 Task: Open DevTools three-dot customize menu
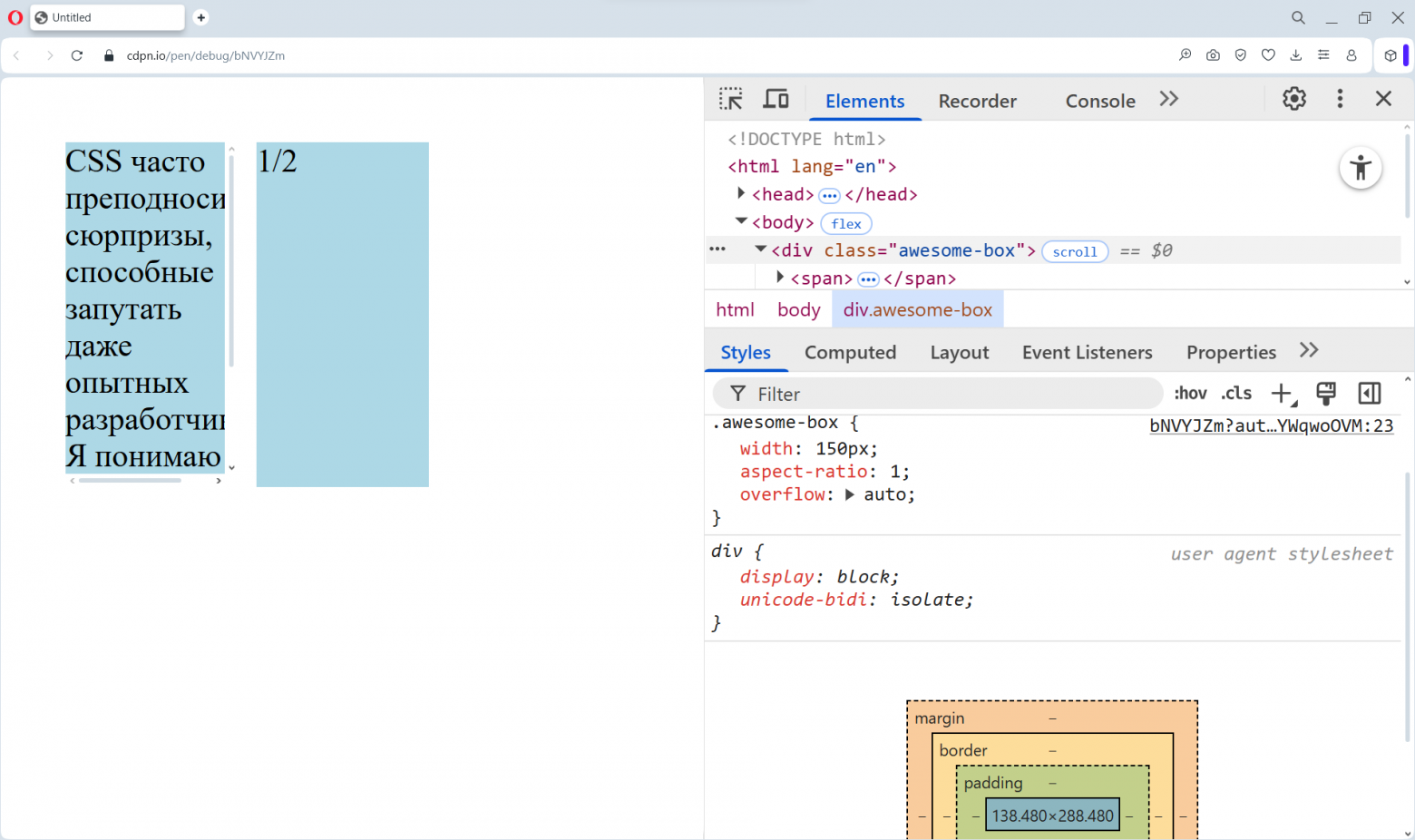pyautogui.click(x=1340, y=99)
